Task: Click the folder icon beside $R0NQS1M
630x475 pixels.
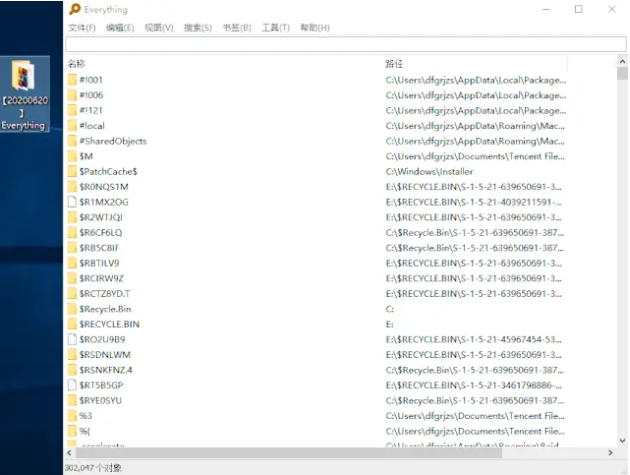Action: [72, 187]
